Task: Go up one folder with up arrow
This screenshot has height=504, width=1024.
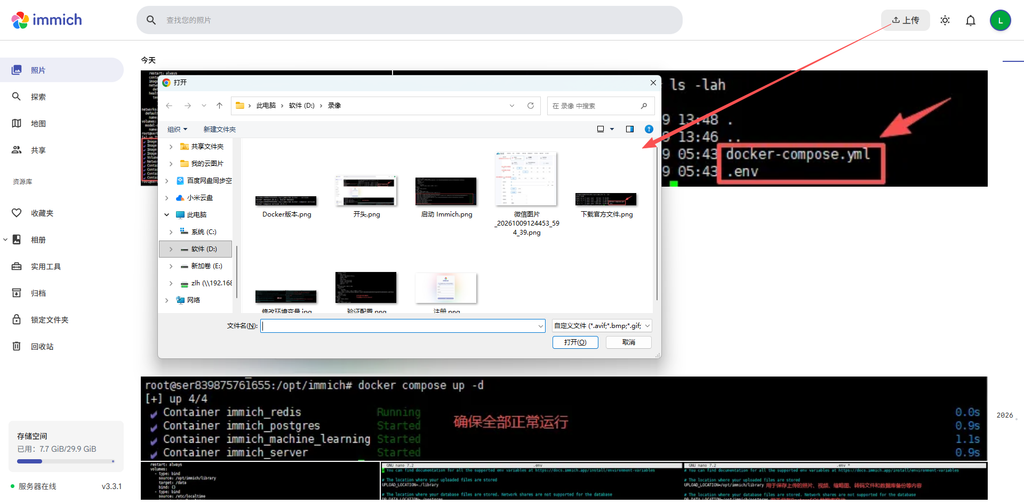Action: (219, 105)
